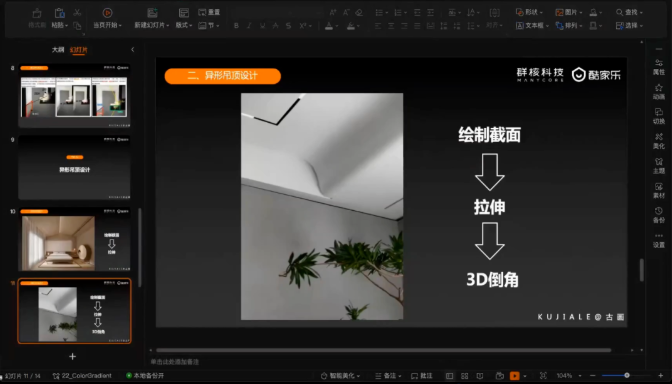The image size is (672, 384).
Task: Toggle Bold formatting
Action: click(236, 26)
